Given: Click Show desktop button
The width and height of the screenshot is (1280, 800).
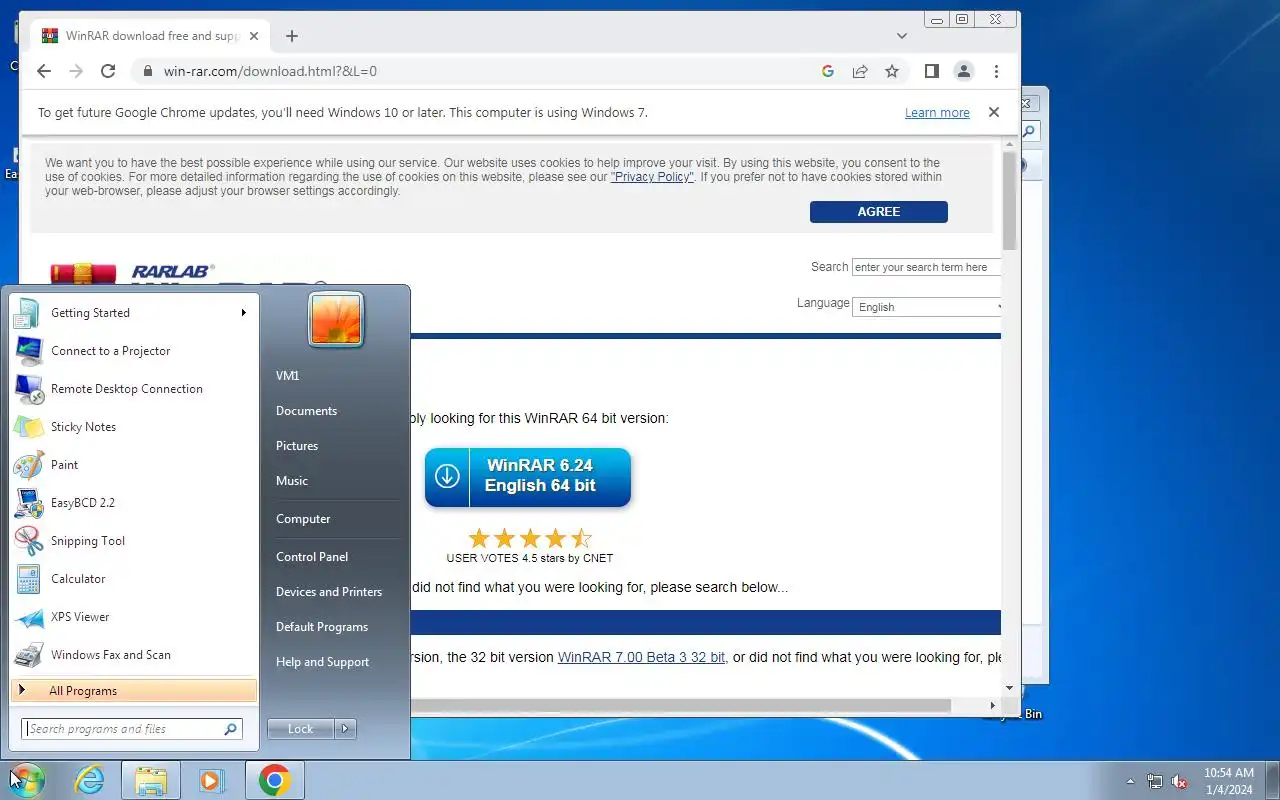Looking at the screenshot, I should (x=1272, y=781).
